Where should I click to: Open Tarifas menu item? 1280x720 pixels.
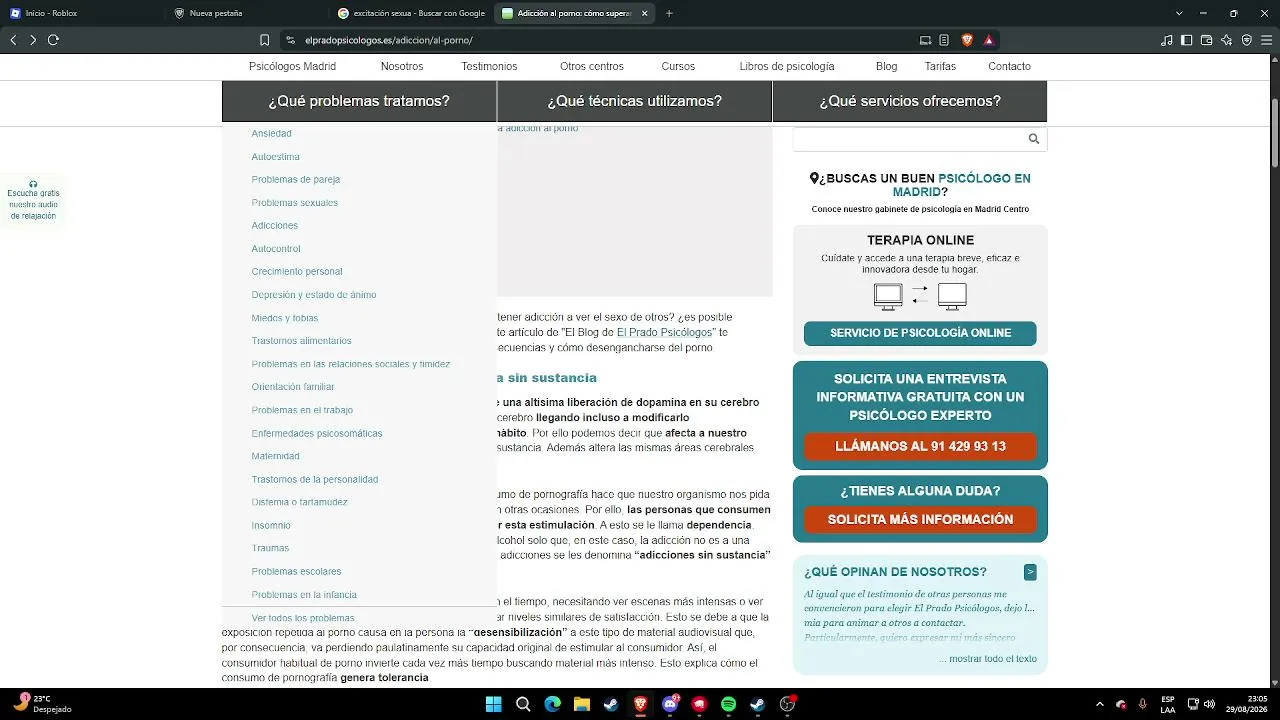[940, 66]
